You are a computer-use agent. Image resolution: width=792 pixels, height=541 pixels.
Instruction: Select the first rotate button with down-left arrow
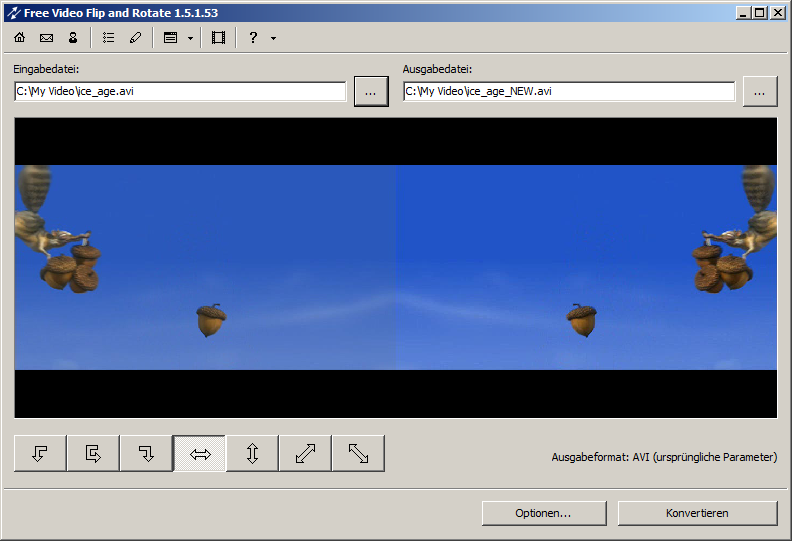[x=40, y=453]
